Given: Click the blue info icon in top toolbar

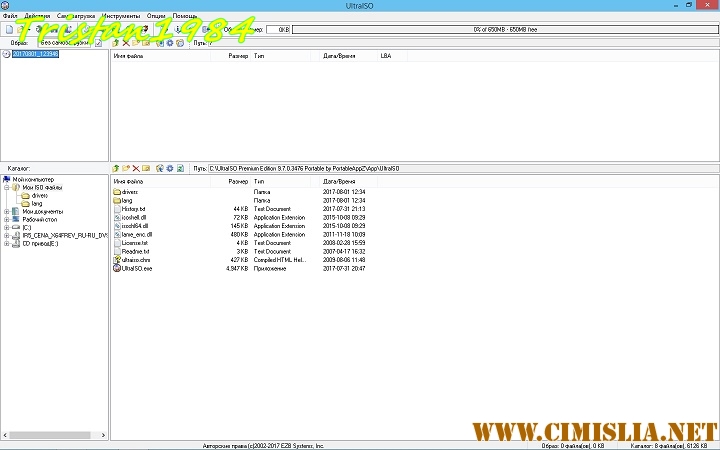Looking at the screenshot, I should (178, 29).
